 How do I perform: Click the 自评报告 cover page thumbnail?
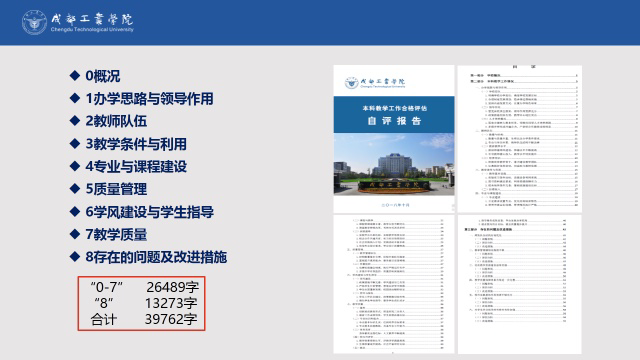[394, 139]
